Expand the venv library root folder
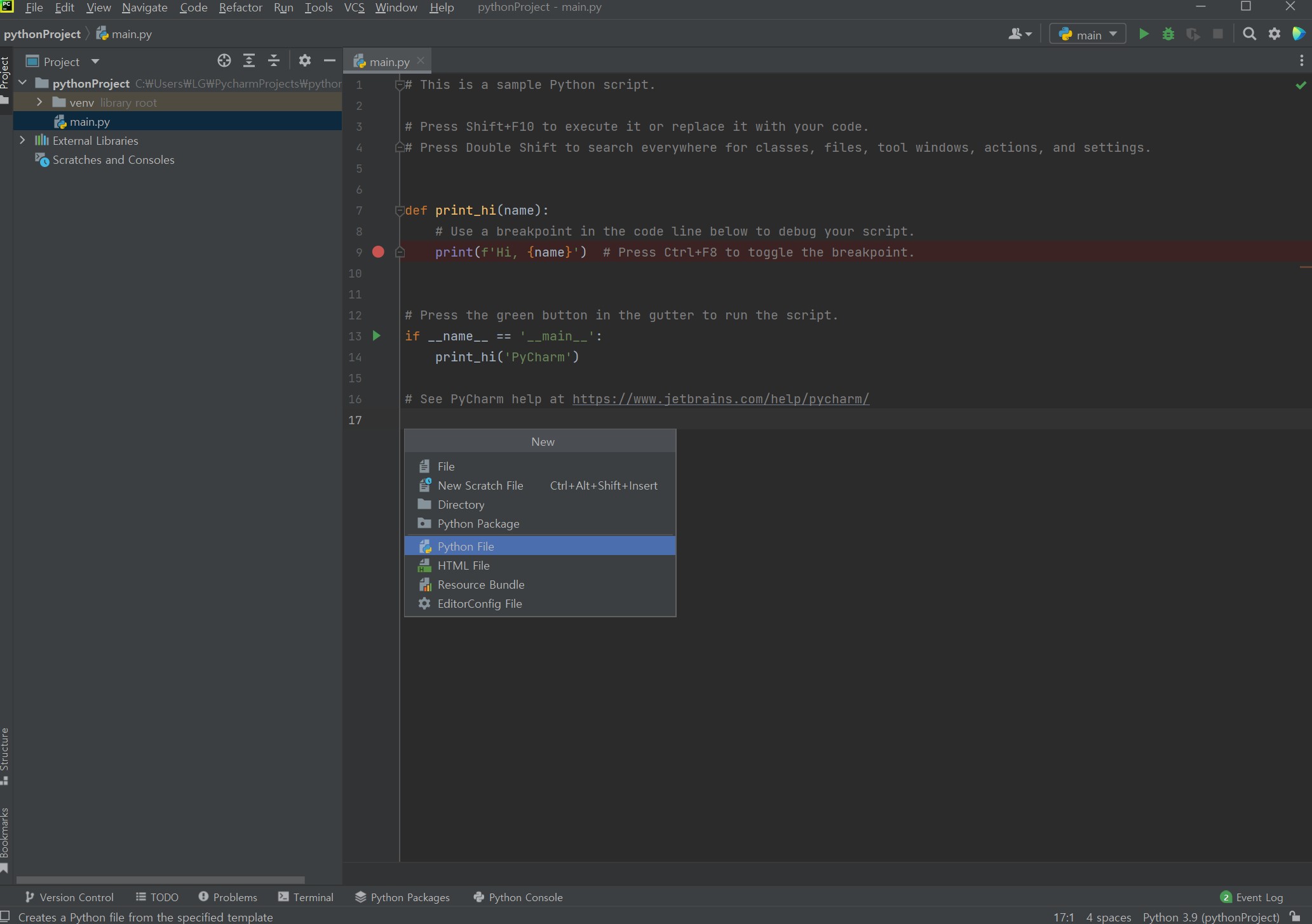The image size is (1312, 924). (x=39, y=102)
